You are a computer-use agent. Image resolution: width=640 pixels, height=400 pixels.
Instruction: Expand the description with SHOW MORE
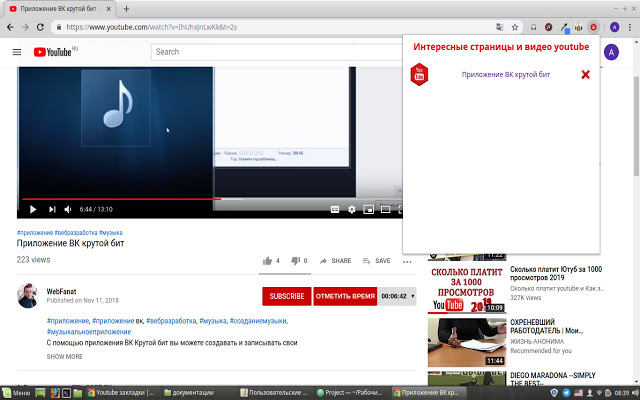65,356
